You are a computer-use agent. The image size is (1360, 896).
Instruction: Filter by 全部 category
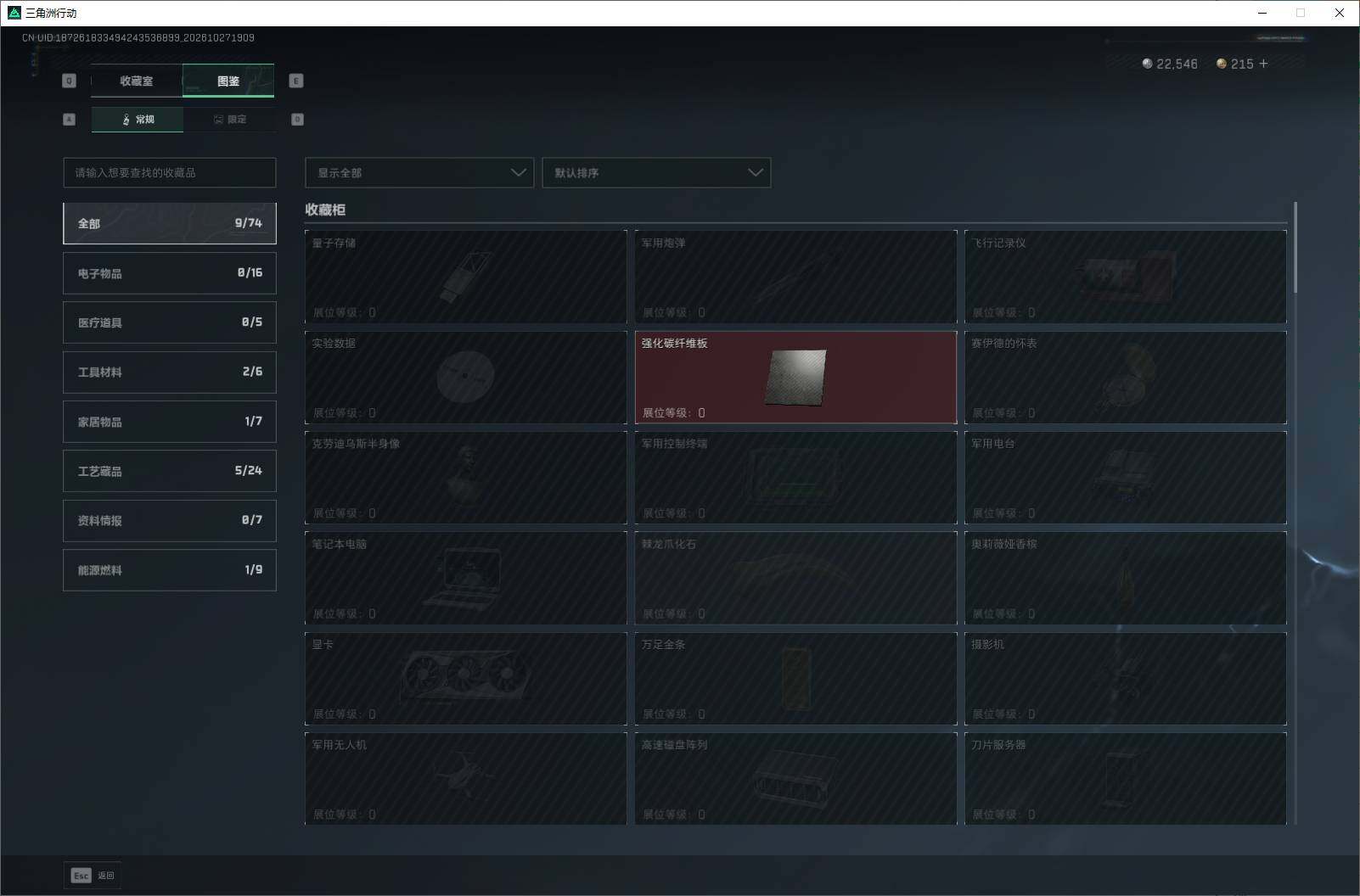point(170,223)
